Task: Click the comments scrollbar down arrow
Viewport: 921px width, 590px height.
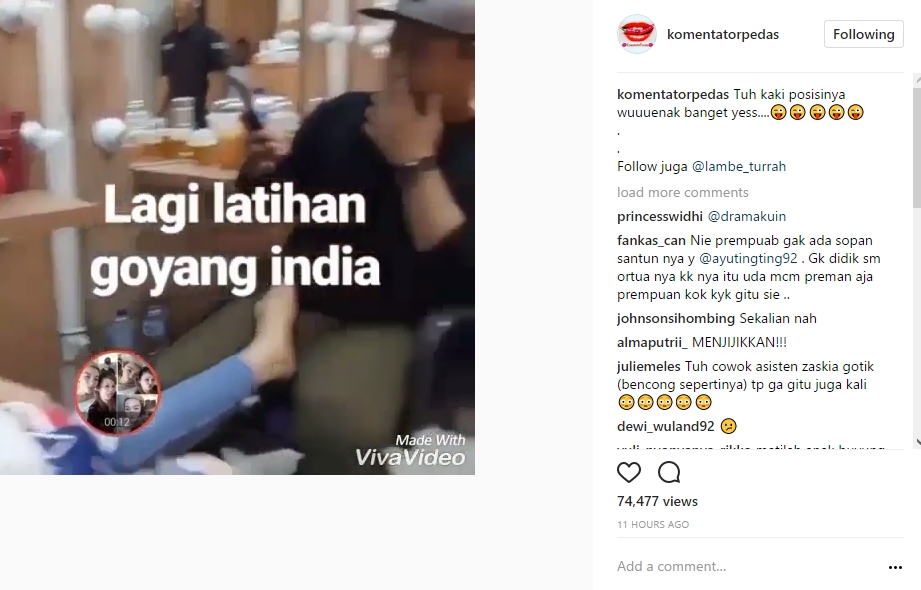Action: pyautogui.click(x=917, y=442)
